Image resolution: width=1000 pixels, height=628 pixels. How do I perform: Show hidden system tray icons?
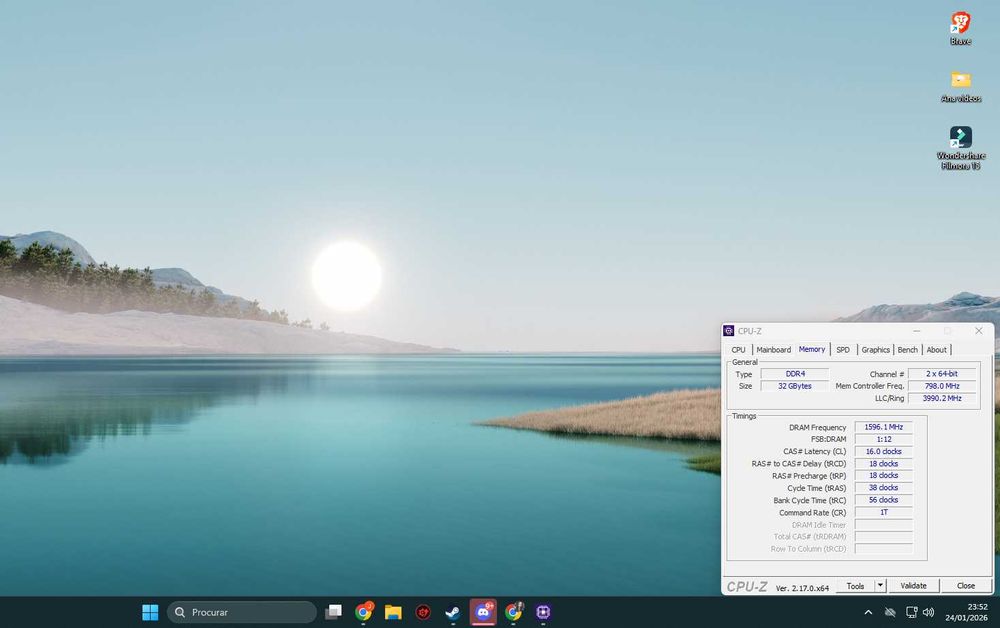pos(867,612)
